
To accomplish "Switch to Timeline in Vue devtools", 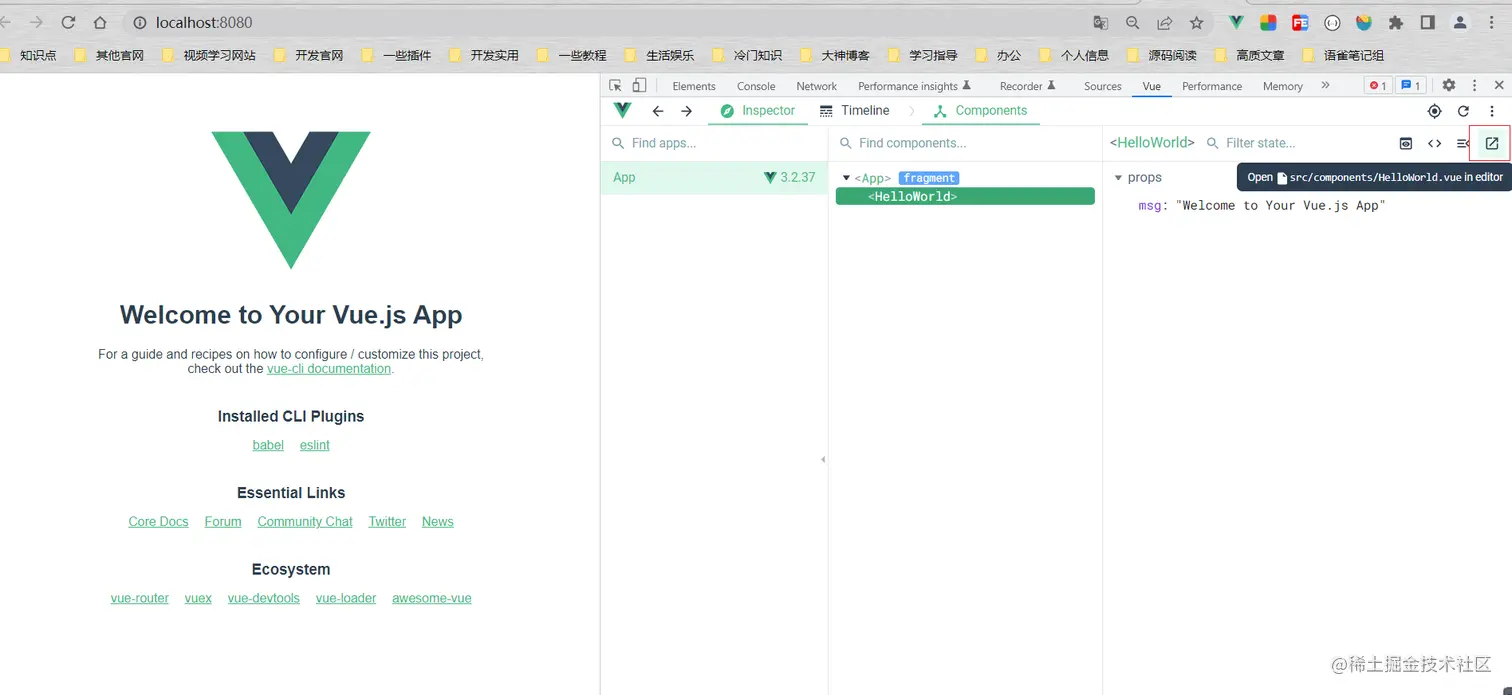I will point(854,111).
